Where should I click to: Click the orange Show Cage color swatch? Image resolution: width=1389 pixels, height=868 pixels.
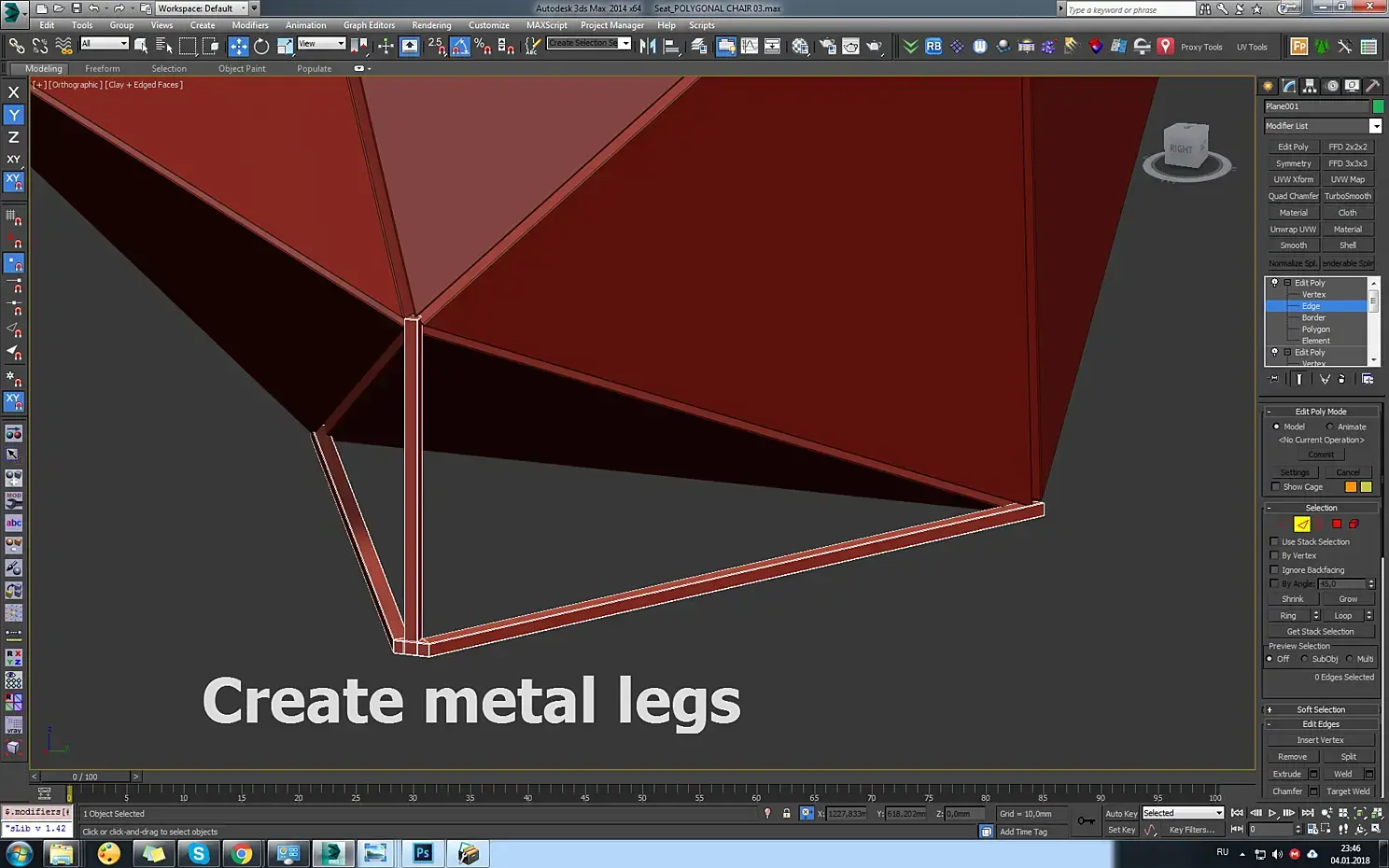click(x=1351, y=487)
